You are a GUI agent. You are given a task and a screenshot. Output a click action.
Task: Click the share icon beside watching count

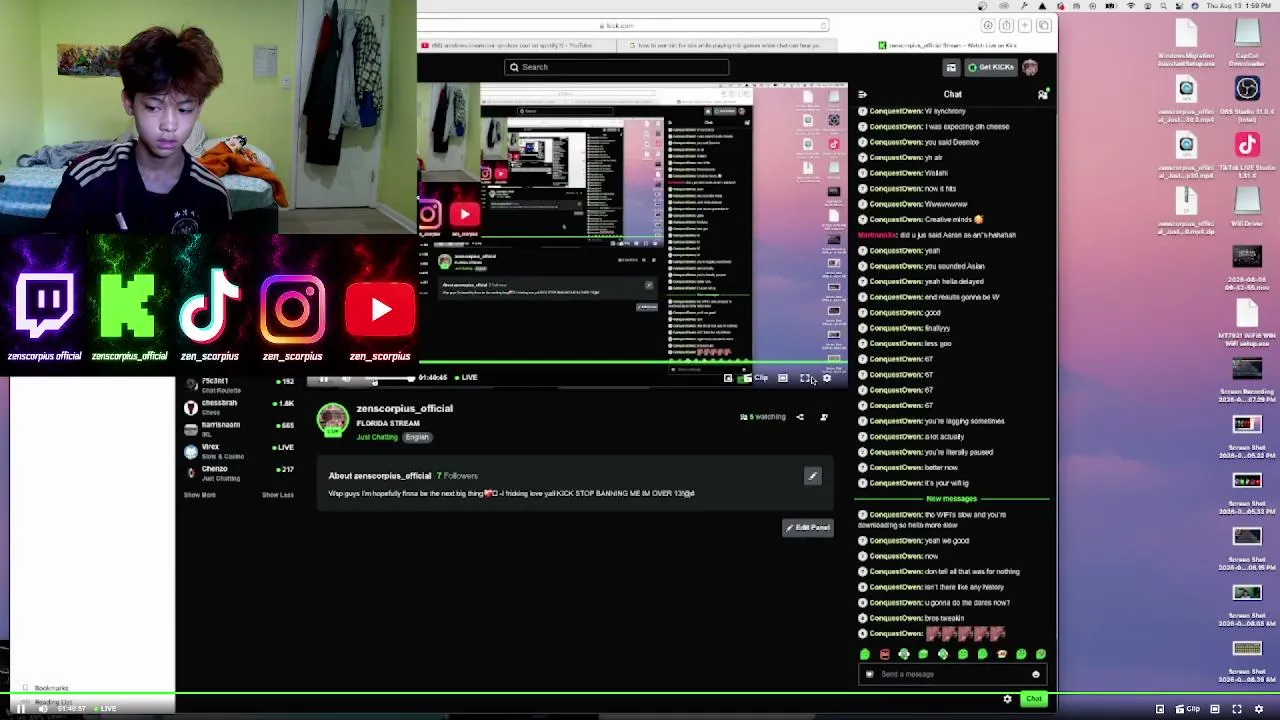800,417
